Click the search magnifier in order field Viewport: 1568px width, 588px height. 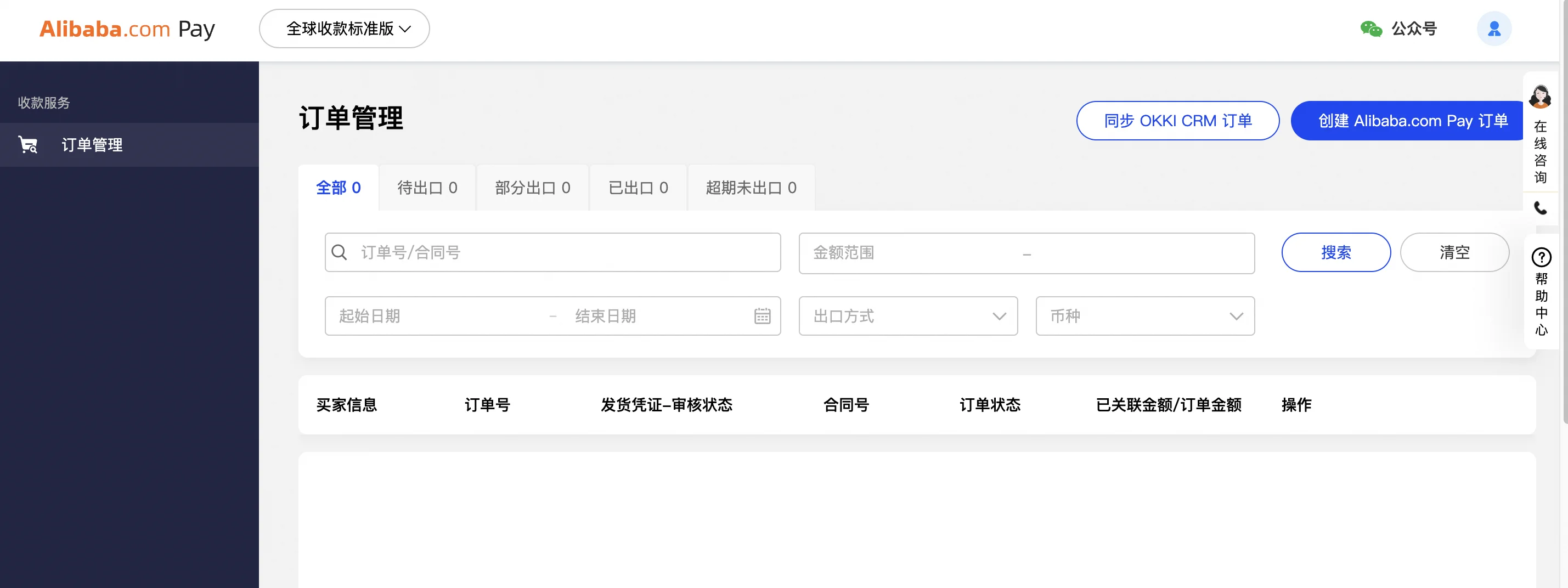340,252
